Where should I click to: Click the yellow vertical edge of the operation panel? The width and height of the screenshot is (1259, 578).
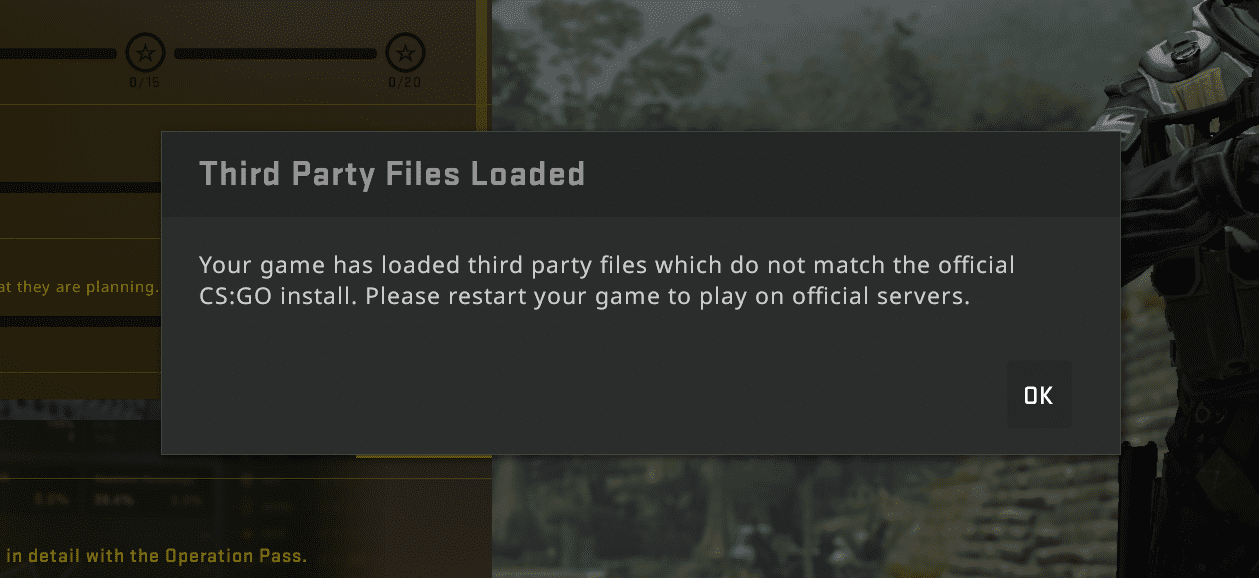tap(483, 66)
